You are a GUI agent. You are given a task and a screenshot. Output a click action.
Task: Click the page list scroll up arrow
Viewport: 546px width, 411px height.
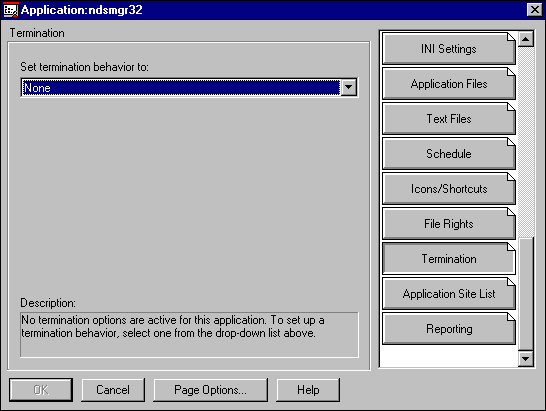525,39
